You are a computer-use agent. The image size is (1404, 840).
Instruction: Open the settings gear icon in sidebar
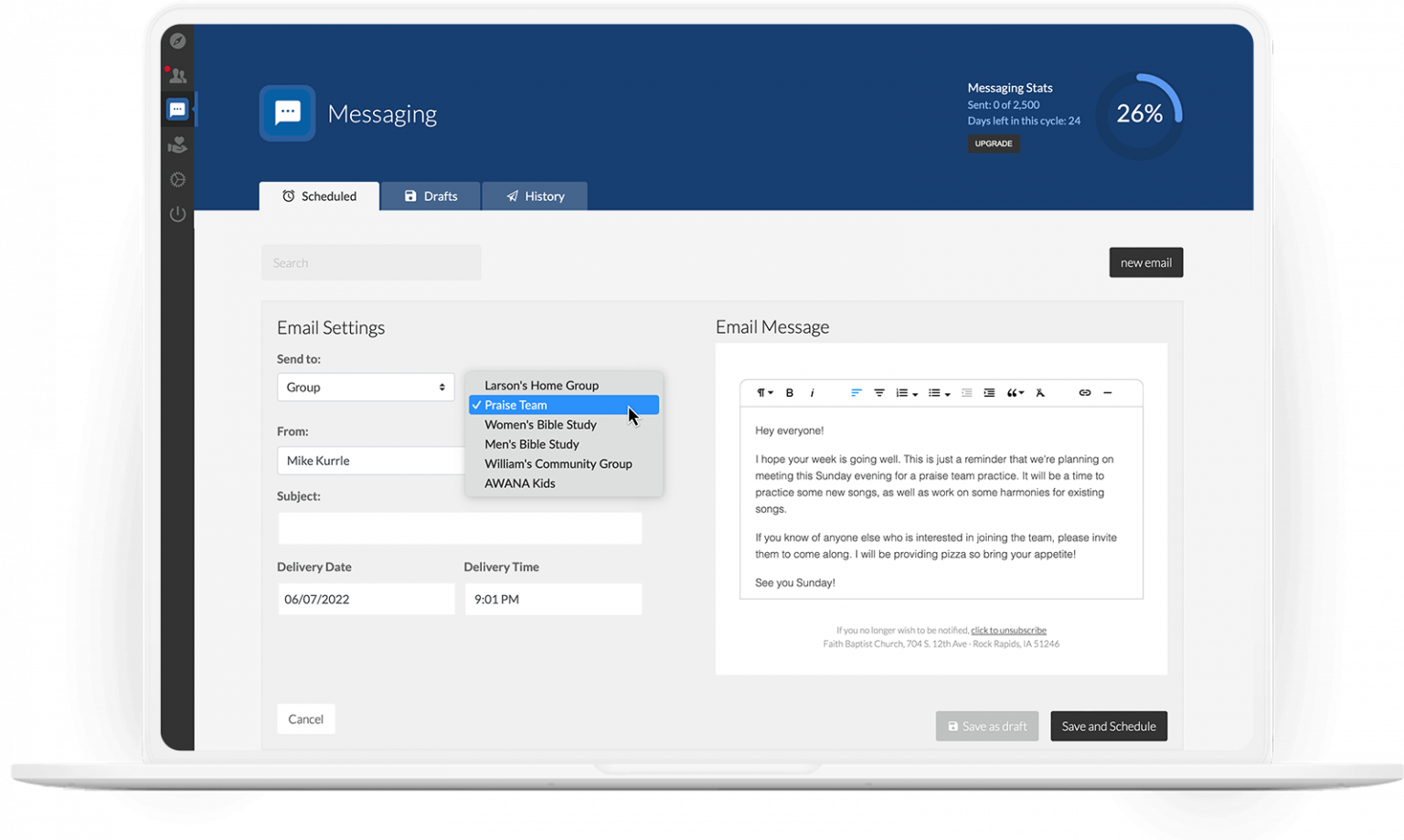pyautogui.click(x=178, y=179)
